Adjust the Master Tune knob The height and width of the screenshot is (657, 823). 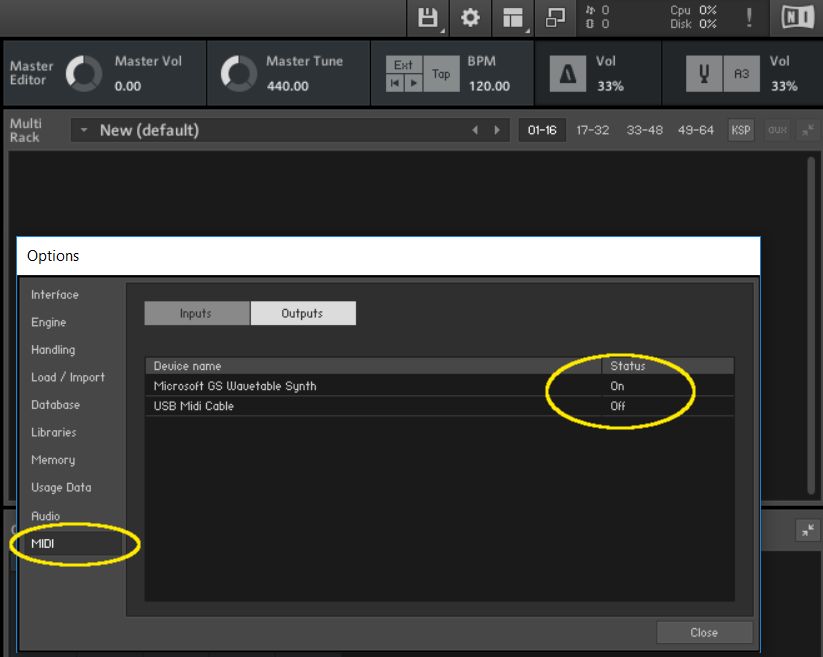[x=239, y=73]
